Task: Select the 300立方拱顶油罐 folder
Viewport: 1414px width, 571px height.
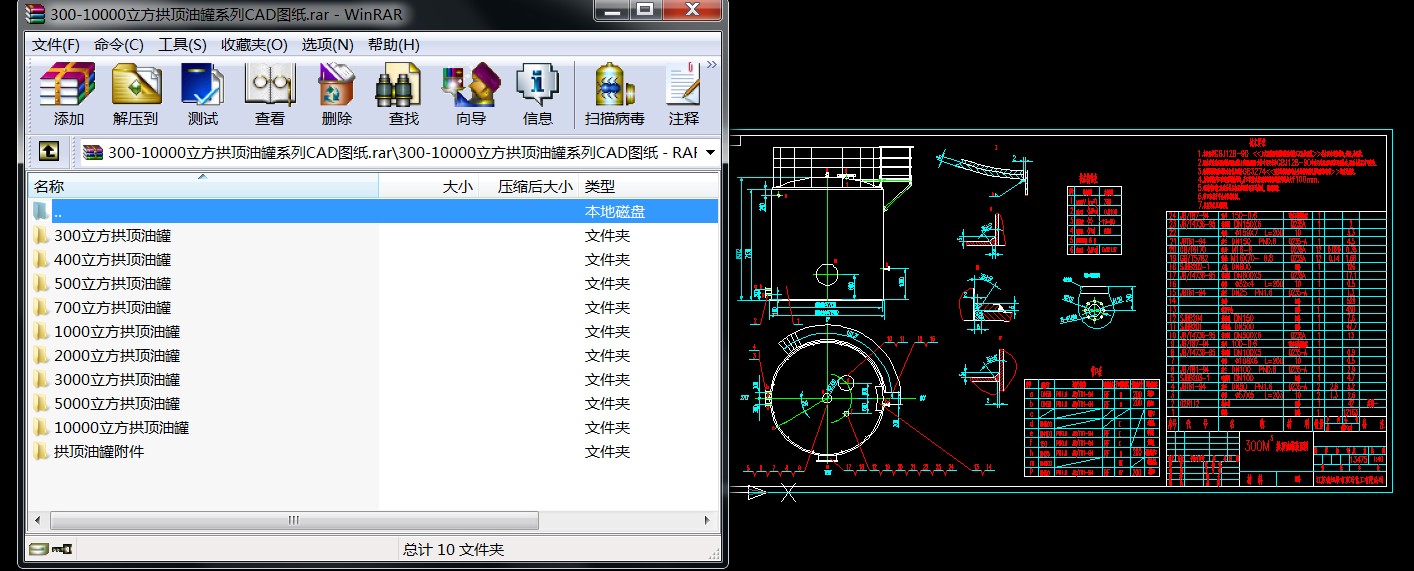Action: pyautogui.click(x=112, y=236)
